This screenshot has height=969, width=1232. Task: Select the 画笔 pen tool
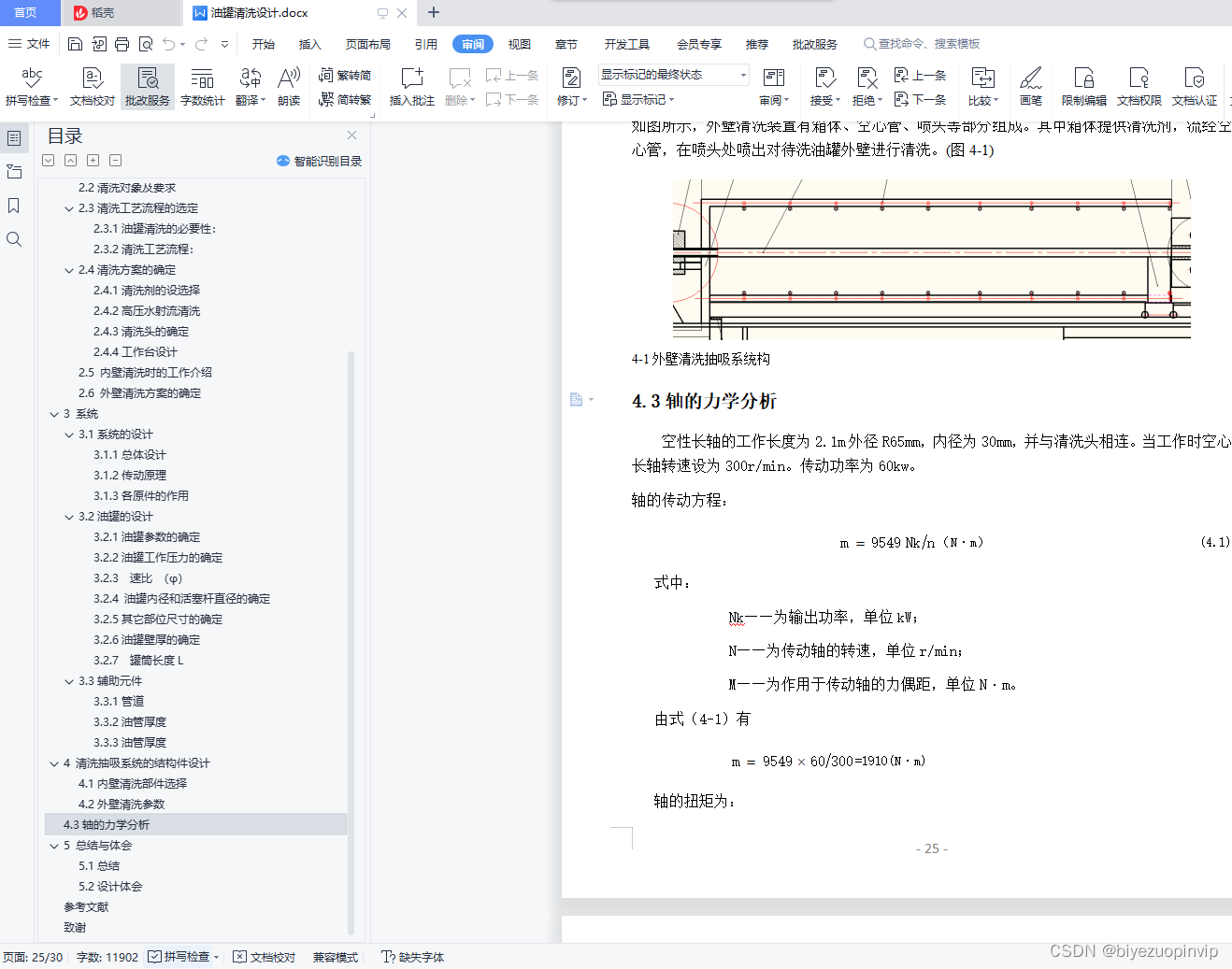pos(1031,87)
